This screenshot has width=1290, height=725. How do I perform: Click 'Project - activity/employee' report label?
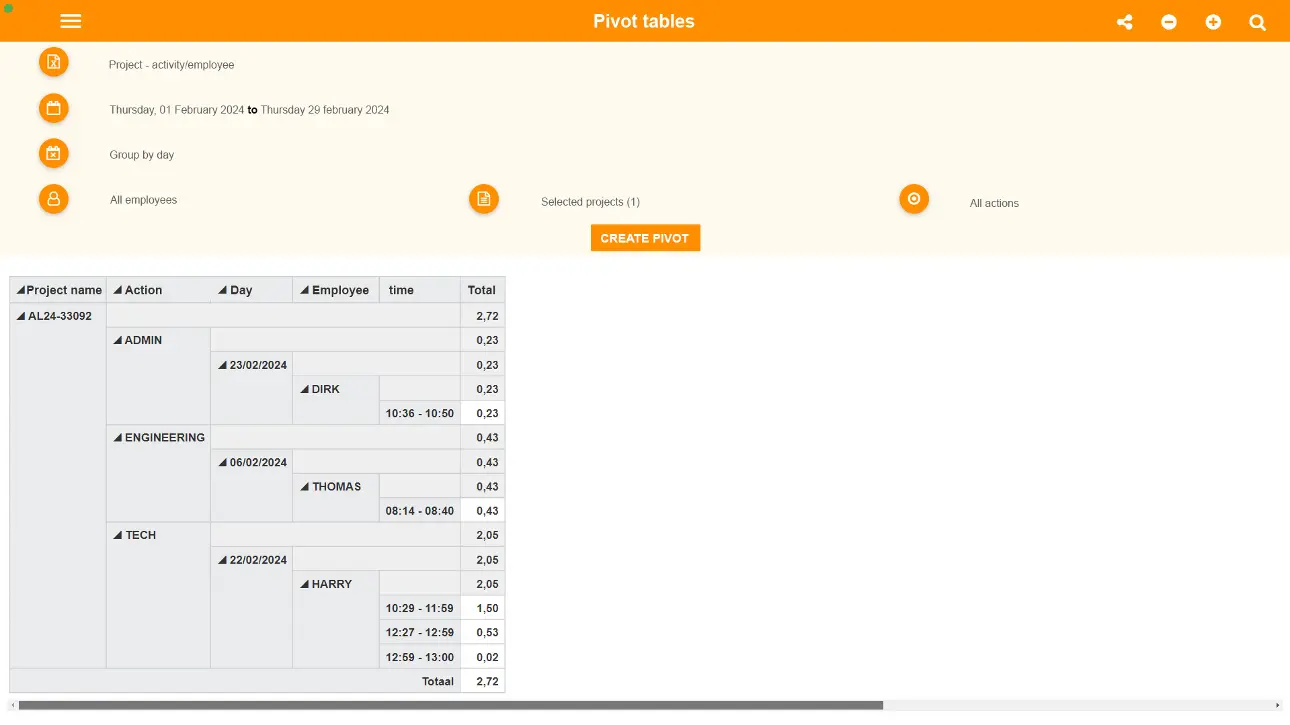click(172, 65)
